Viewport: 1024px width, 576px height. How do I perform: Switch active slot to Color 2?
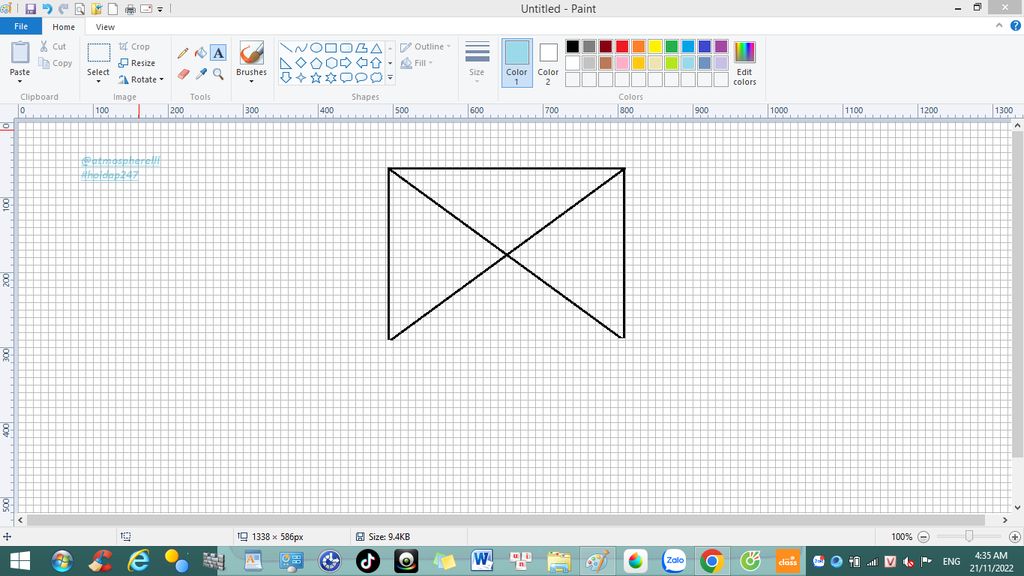548,61
